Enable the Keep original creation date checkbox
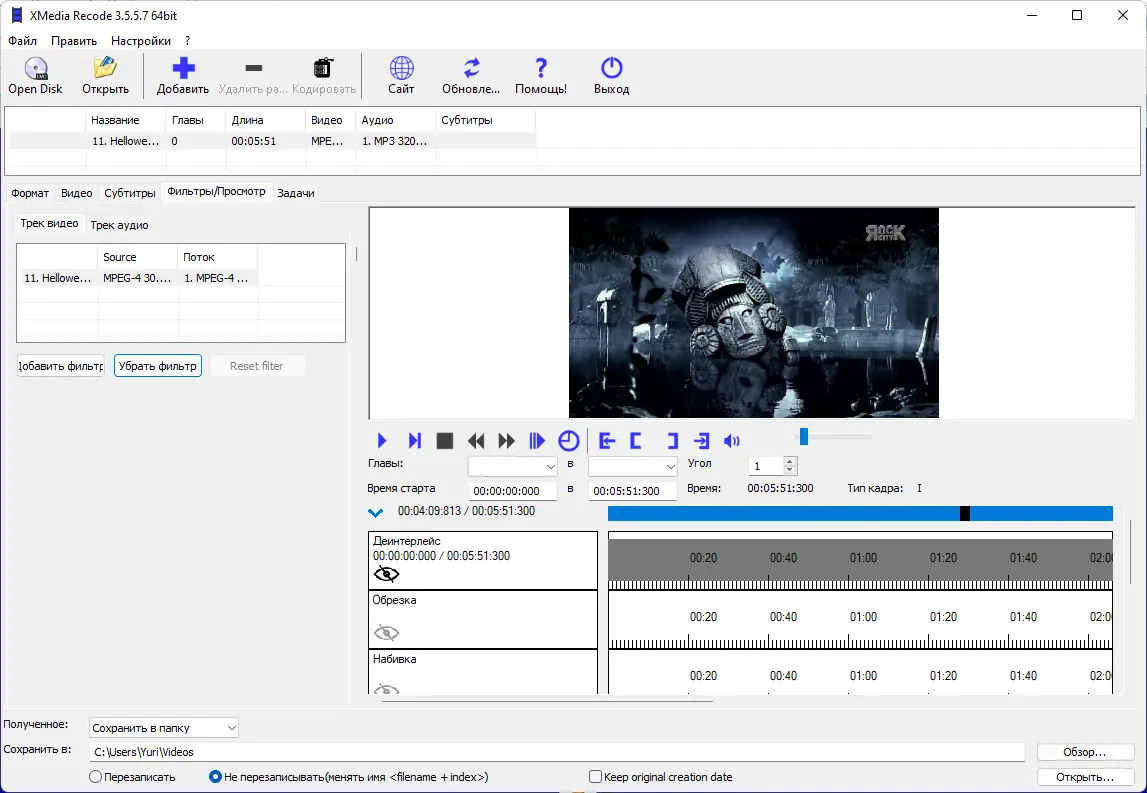The height and width of the screenshot is (793, 1147). pyautogui.click(x=596, y=777)
